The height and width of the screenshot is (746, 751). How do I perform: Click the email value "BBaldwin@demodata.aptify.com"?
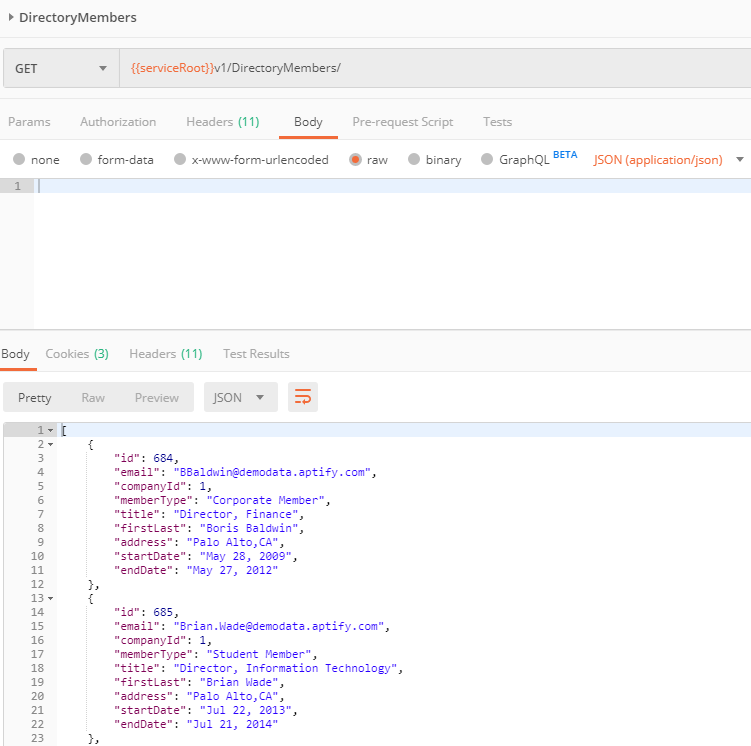coord(272,472)
